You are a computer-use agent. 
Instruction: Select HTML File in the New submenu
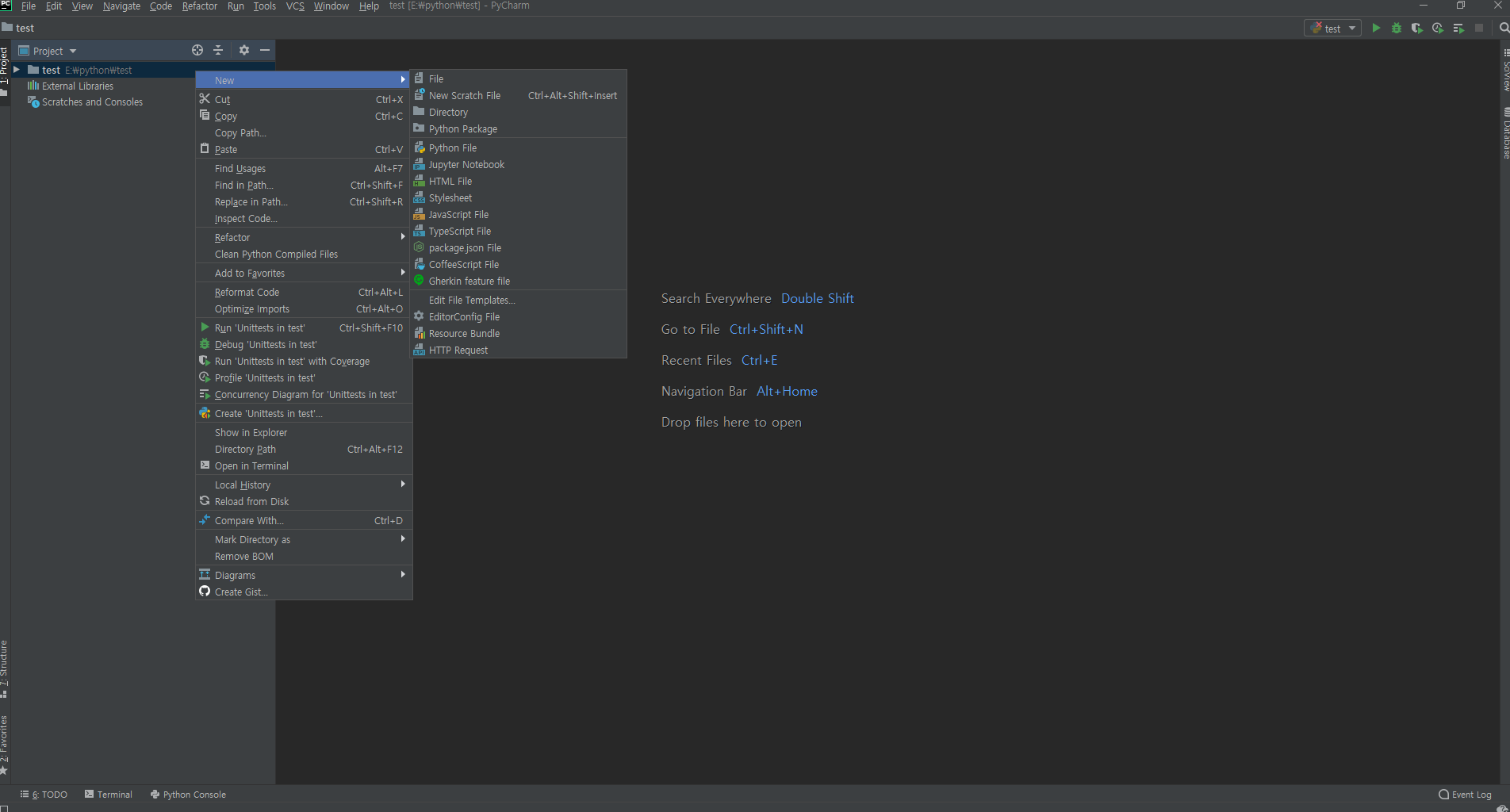[x=519, y=181]
